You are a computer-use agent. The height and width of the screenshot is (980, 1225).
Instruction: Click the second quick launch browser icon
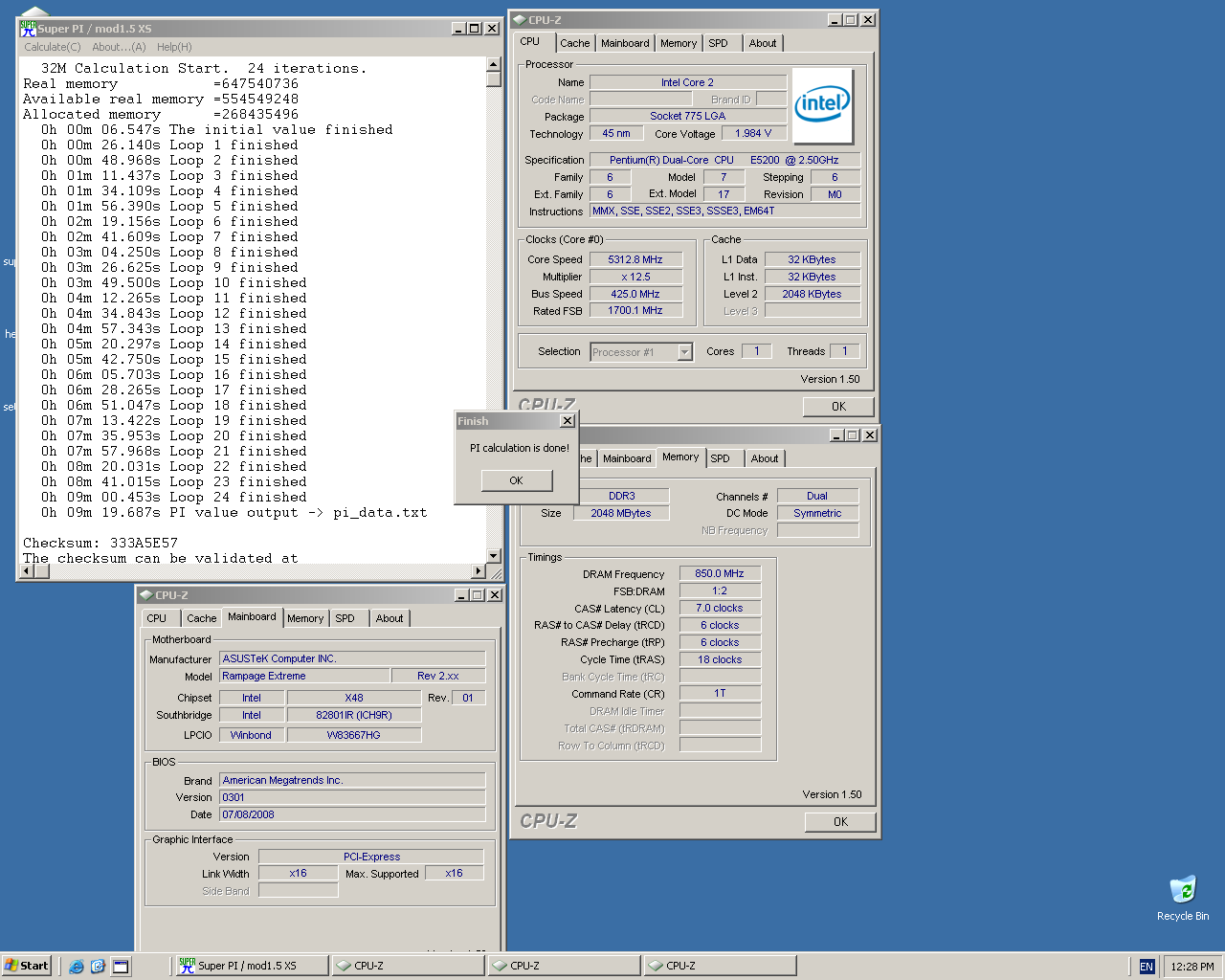click(x=98, y=966)
